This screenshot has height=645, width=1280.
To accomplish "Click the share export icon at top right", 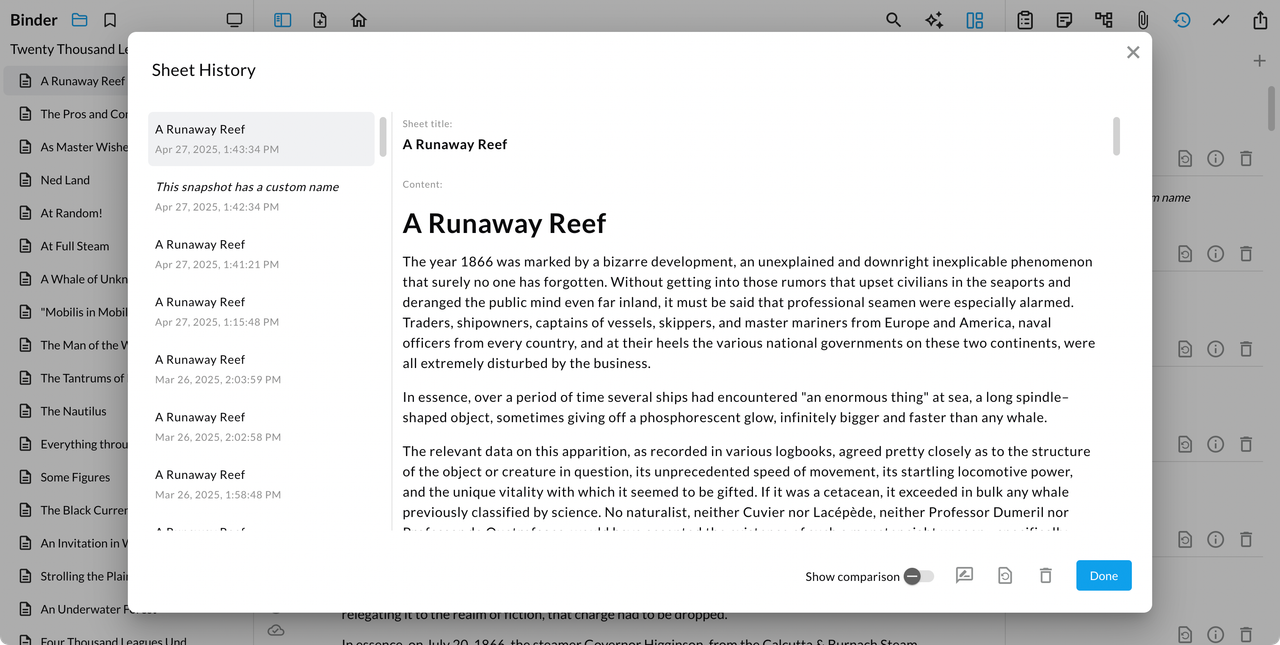I will tap(1259, 20).
